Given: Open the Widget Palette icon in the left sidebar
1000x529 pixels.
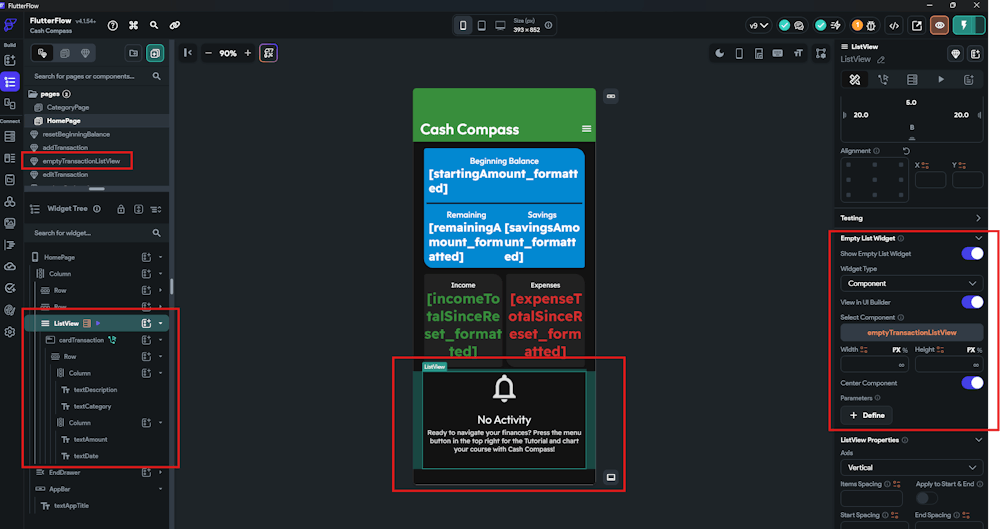Looking at the screenshot, I should coord(10,60).
